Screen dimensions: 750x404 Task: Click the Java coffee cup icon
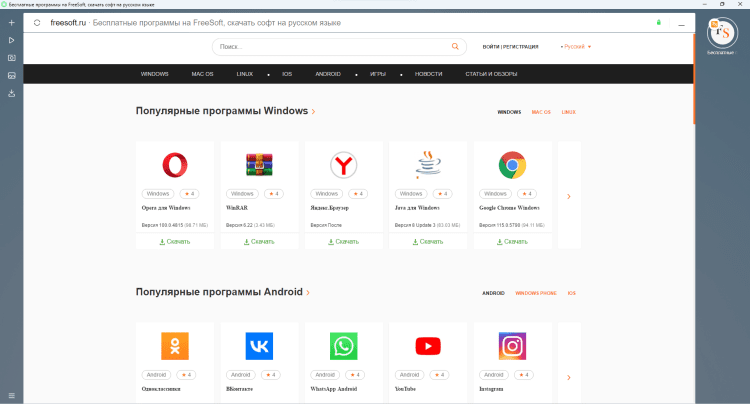click(428, 165)
